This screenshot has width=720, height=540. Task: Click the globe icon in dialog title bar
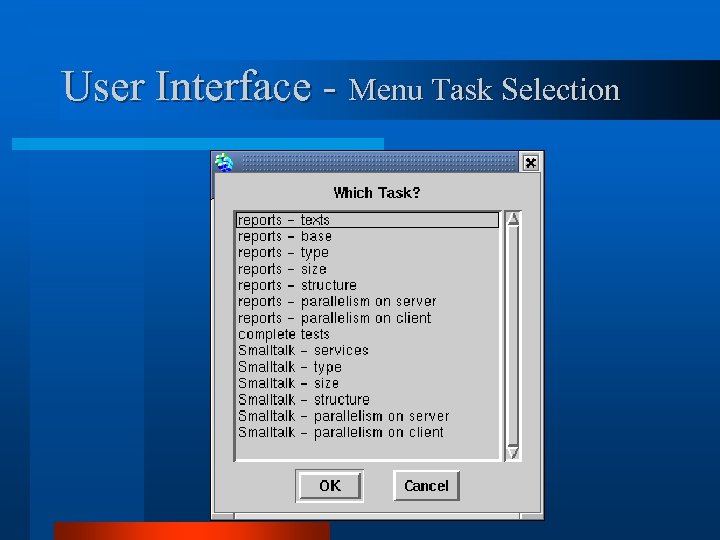[x=224, y=163]
